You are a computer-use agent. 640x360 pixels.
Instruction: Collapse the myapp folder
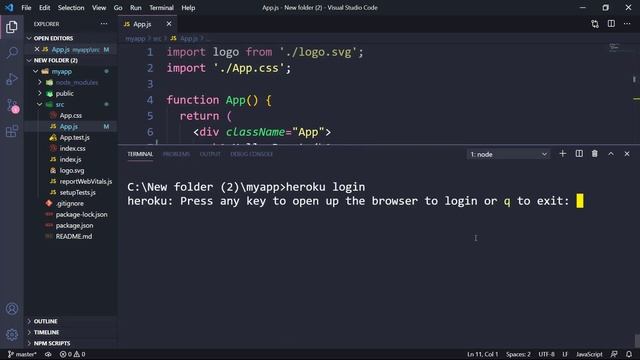pos(36,71)
